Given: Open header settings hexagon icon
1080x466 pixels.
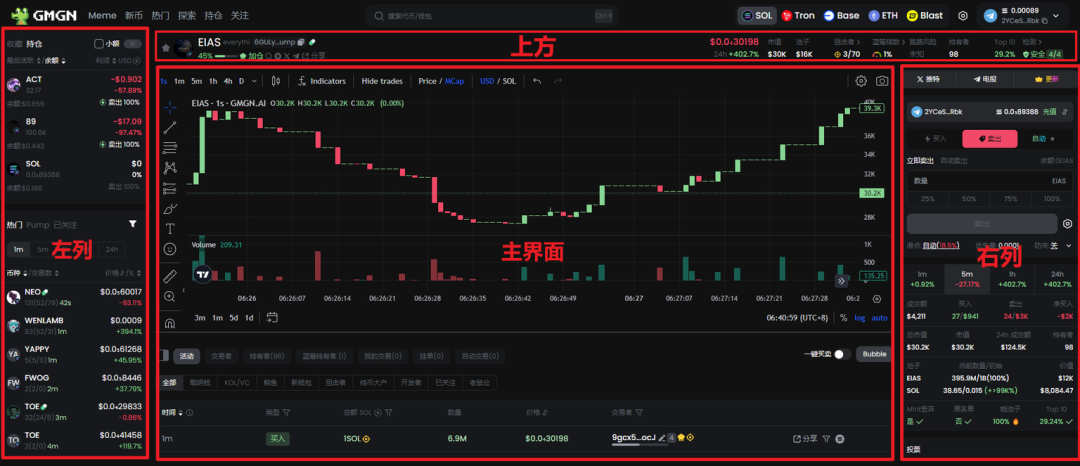Looking at the screenshot, I should pyautogui.click(x=963, y=15).
